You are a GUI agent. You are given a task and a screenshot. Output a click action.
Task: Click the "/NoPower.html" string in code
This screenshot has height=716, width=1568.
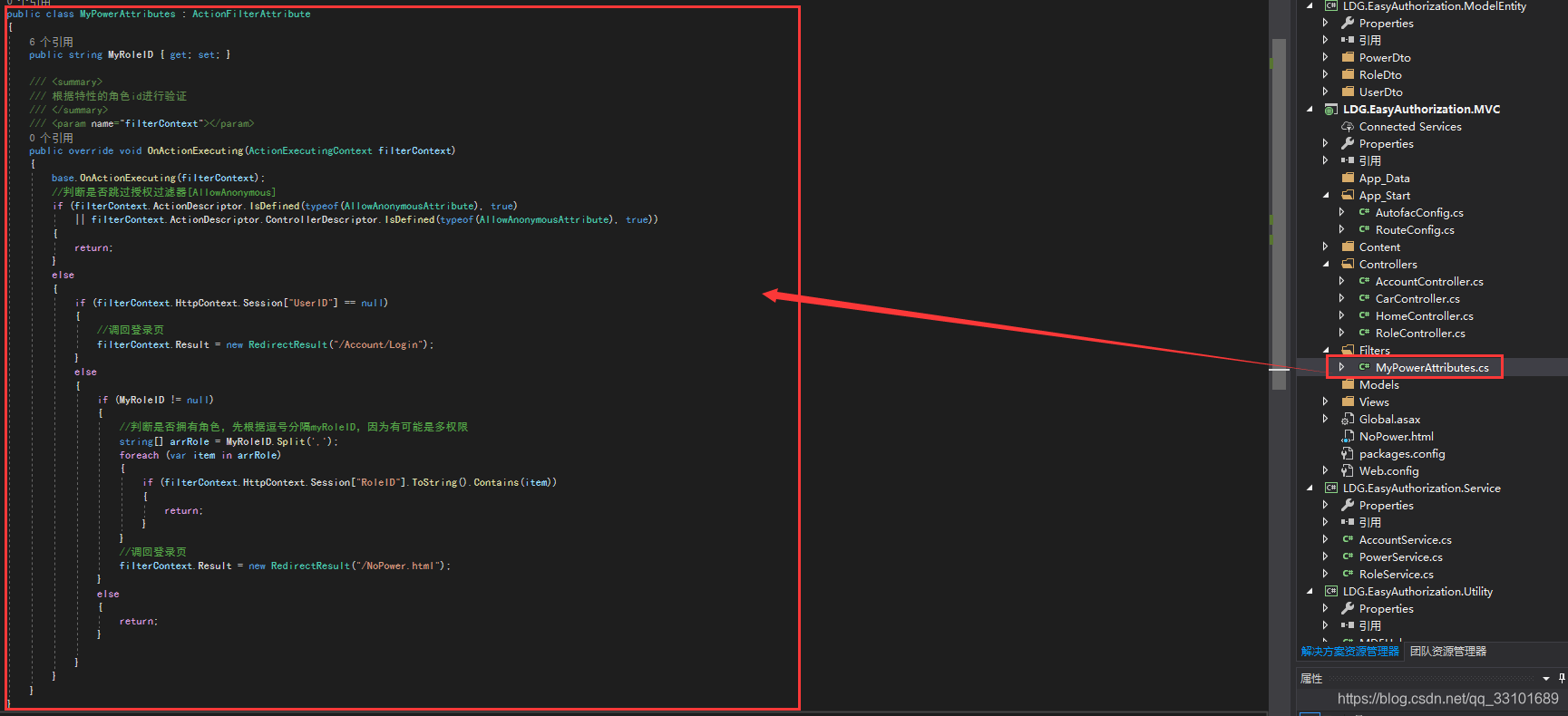398,566
